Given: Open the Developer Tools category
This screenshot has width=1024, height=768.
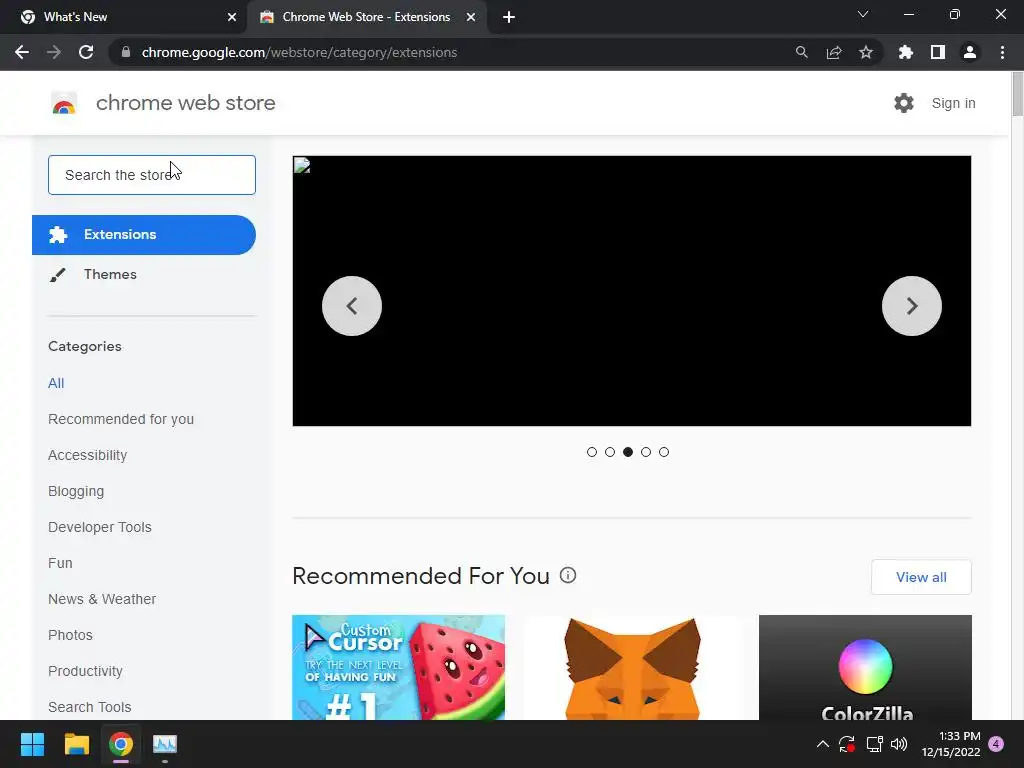Looking at the screenshot, I should [99, 527].
